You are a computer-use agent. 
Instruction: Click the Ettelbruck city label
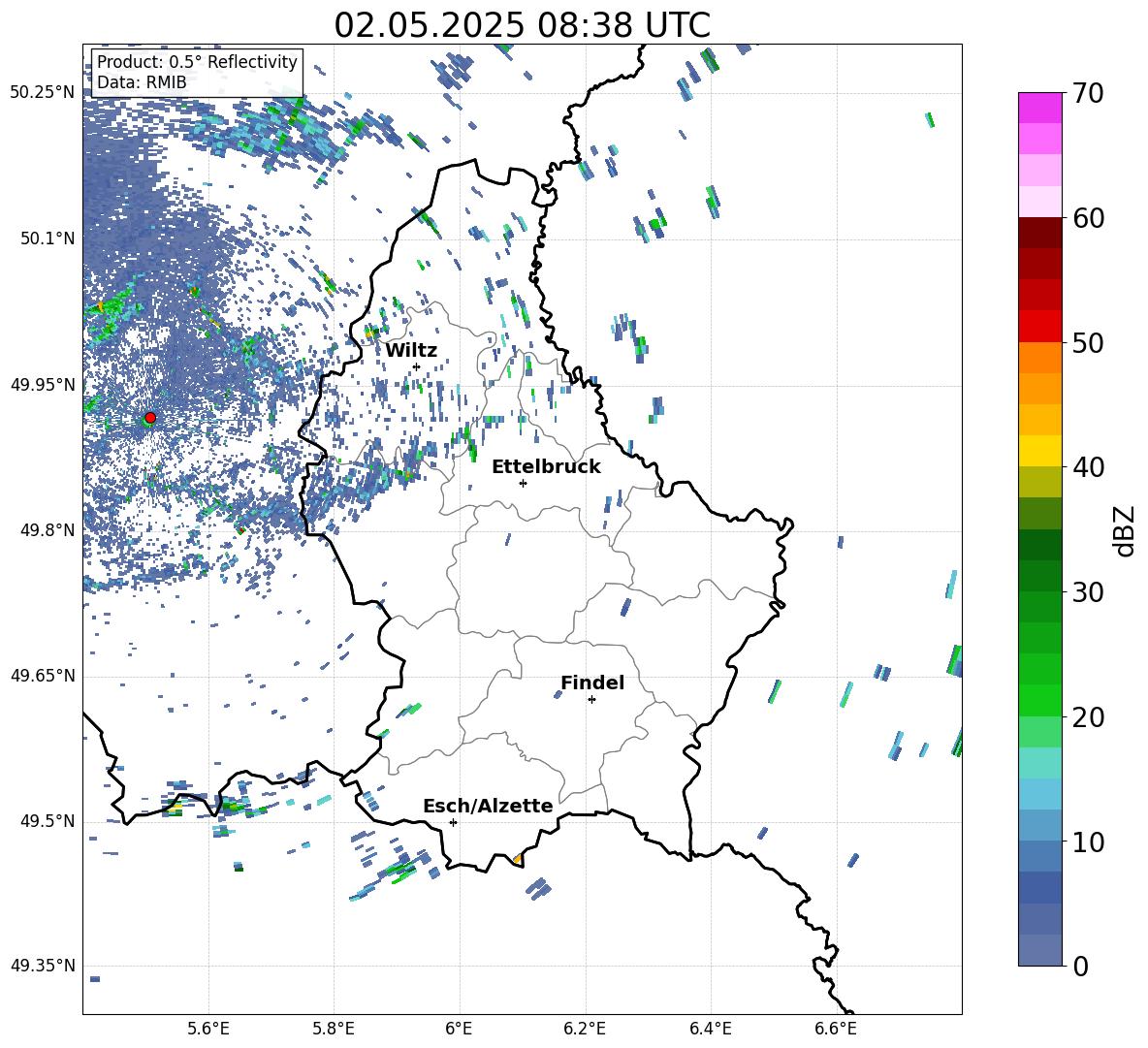[546, 467]
